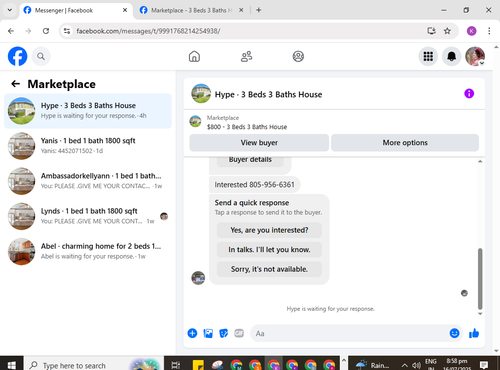Click the chat scroll up arrow
This screenshot has height=370, width=500.
[480, 161]
